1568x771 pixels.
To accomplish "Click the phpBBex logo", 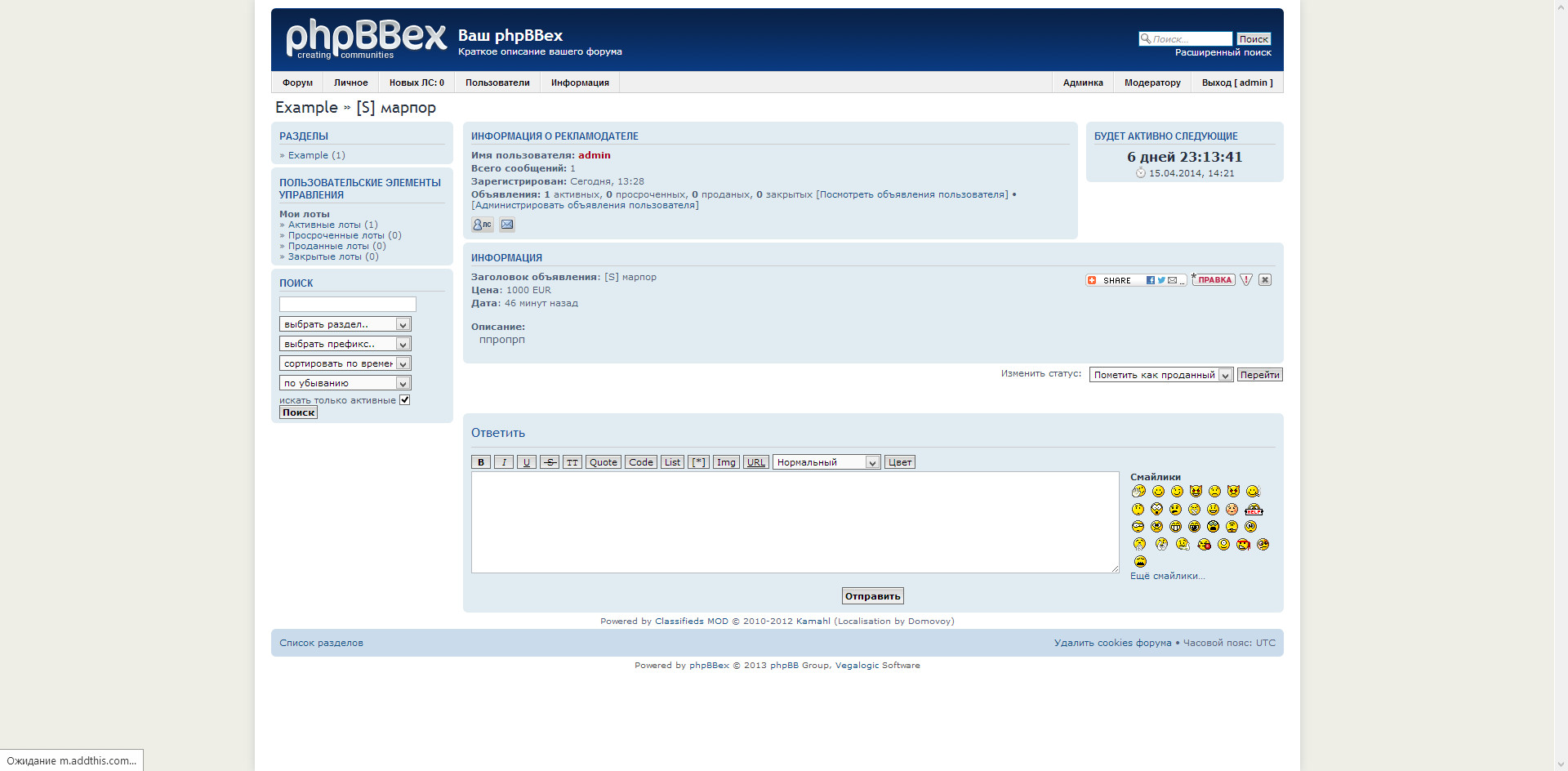I will coord(366,39).
